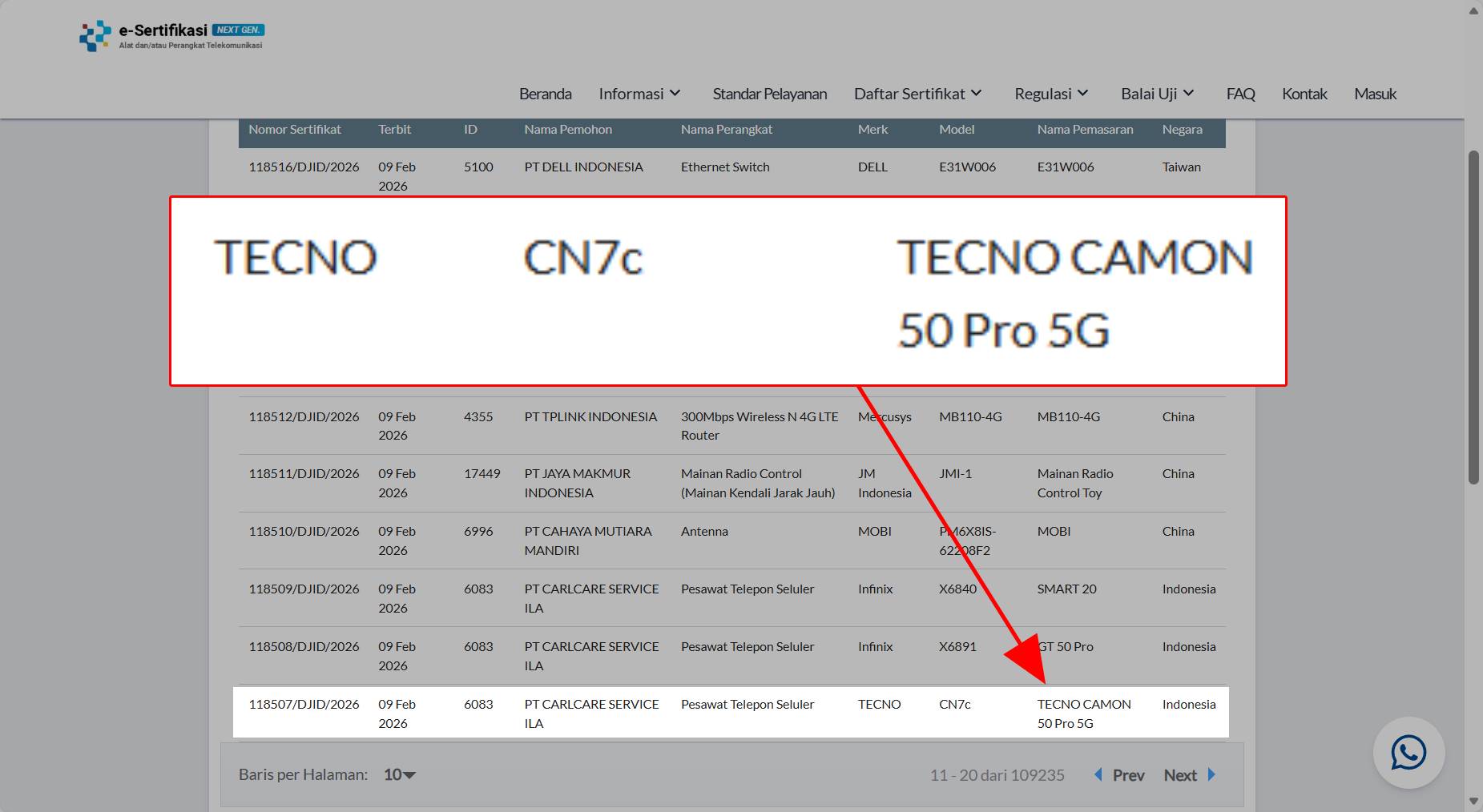Click model CN7c in the table row

pos(954,704)
